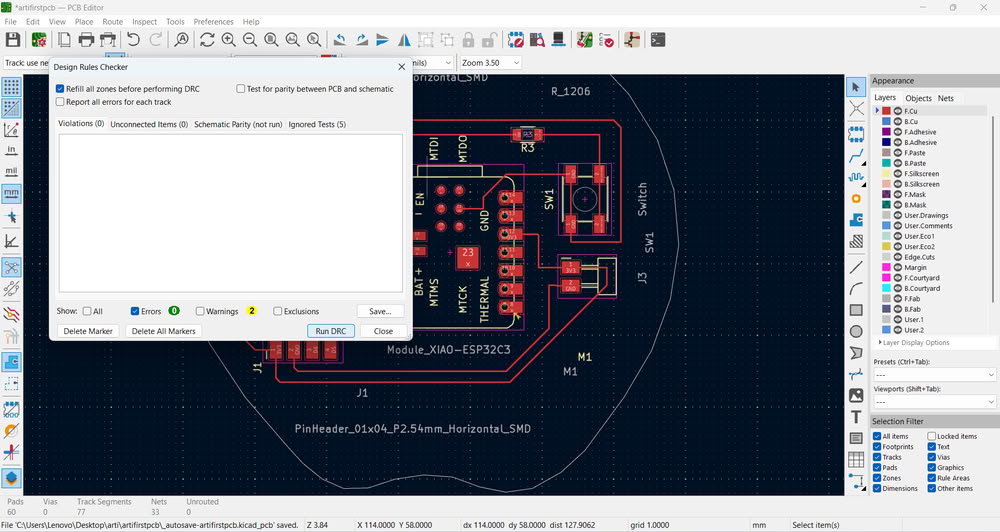1000x532 pixels.
Task: Click the Run DRC button
Action: [x=331, y=331]
